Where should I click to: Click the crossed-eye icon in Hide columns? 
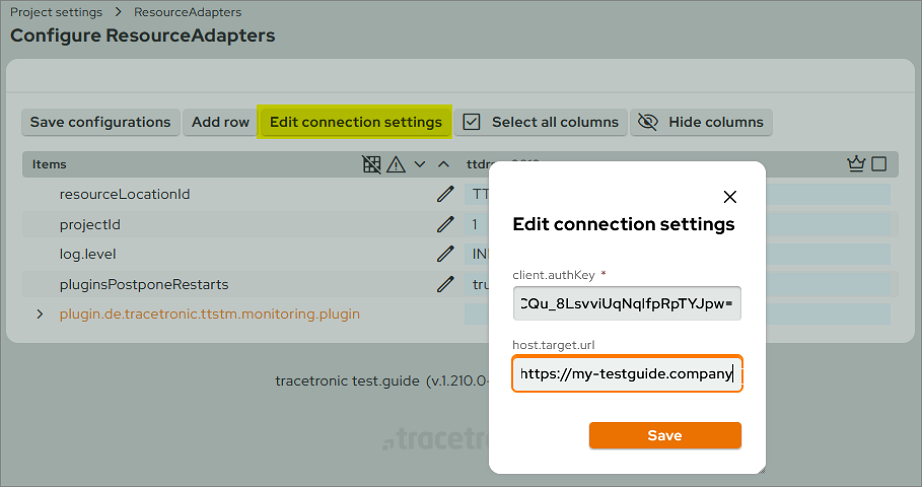(648, 122)
